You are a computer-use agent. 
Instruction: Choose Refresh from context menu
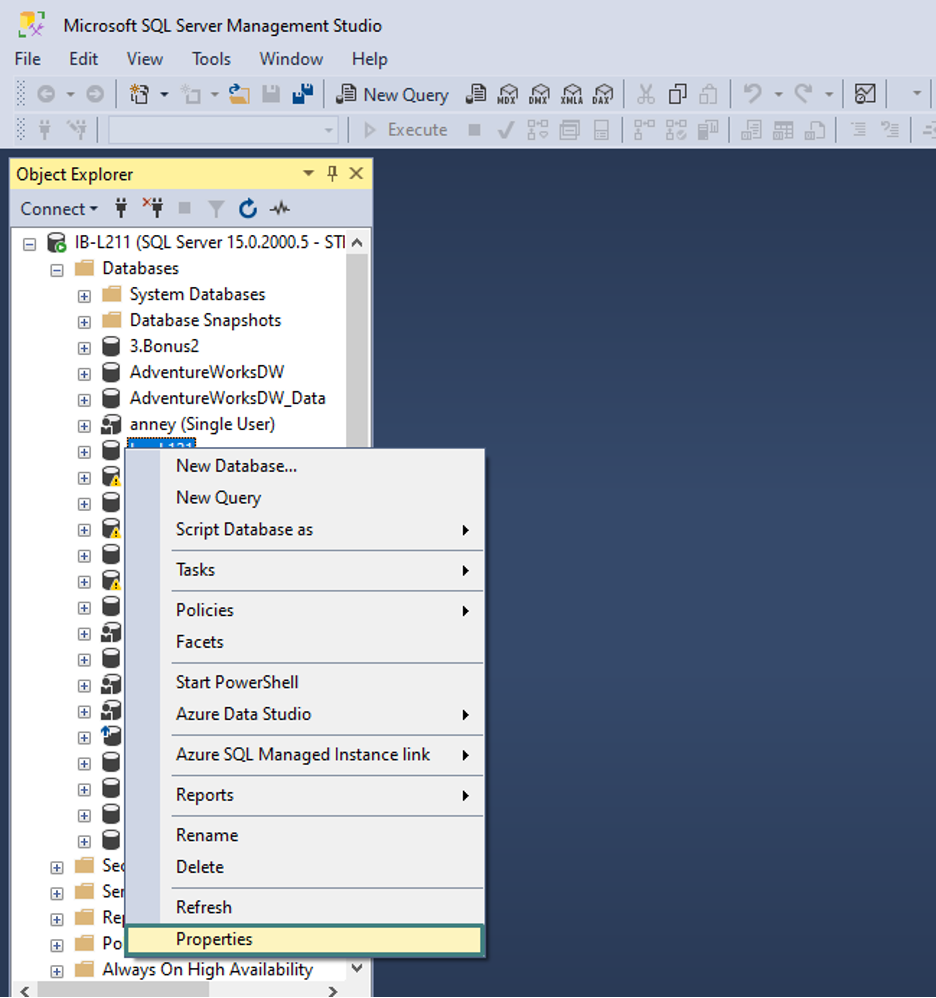tap(304, 907)
